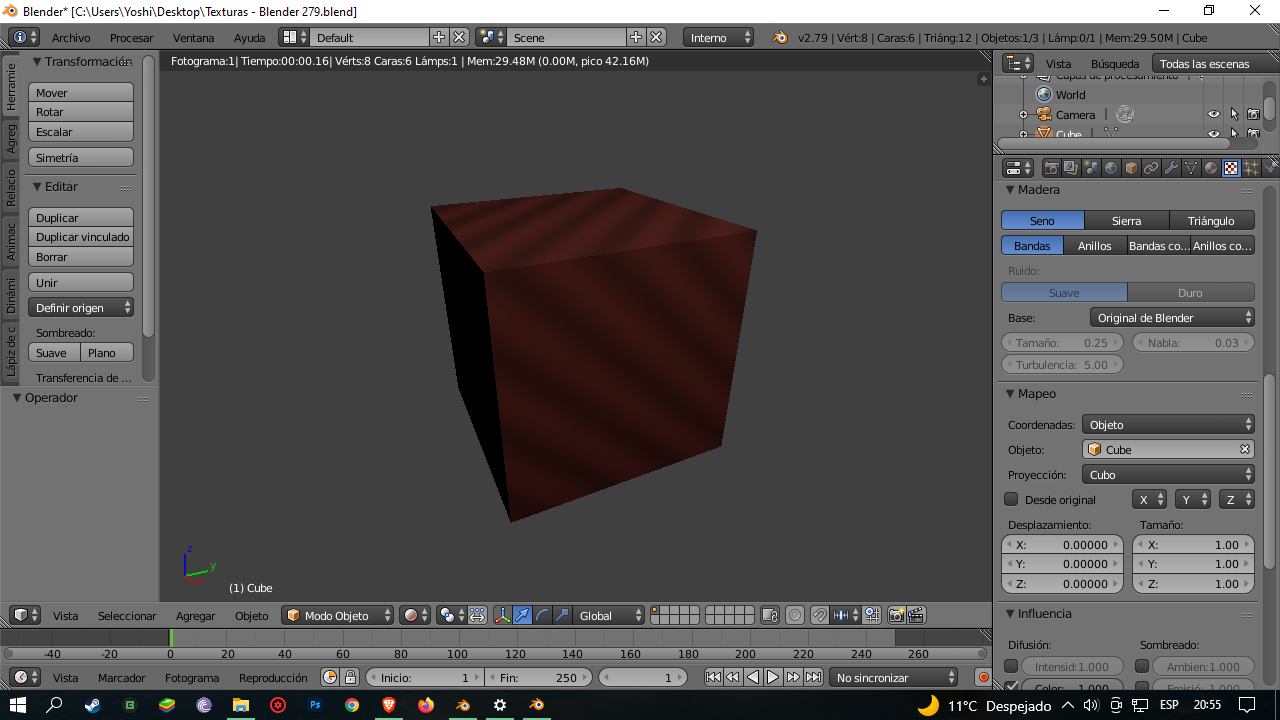Open Steam from the Windows taskbar
Image resolution: width=1280 pixels, height=720 pixels.
[92, 705]
